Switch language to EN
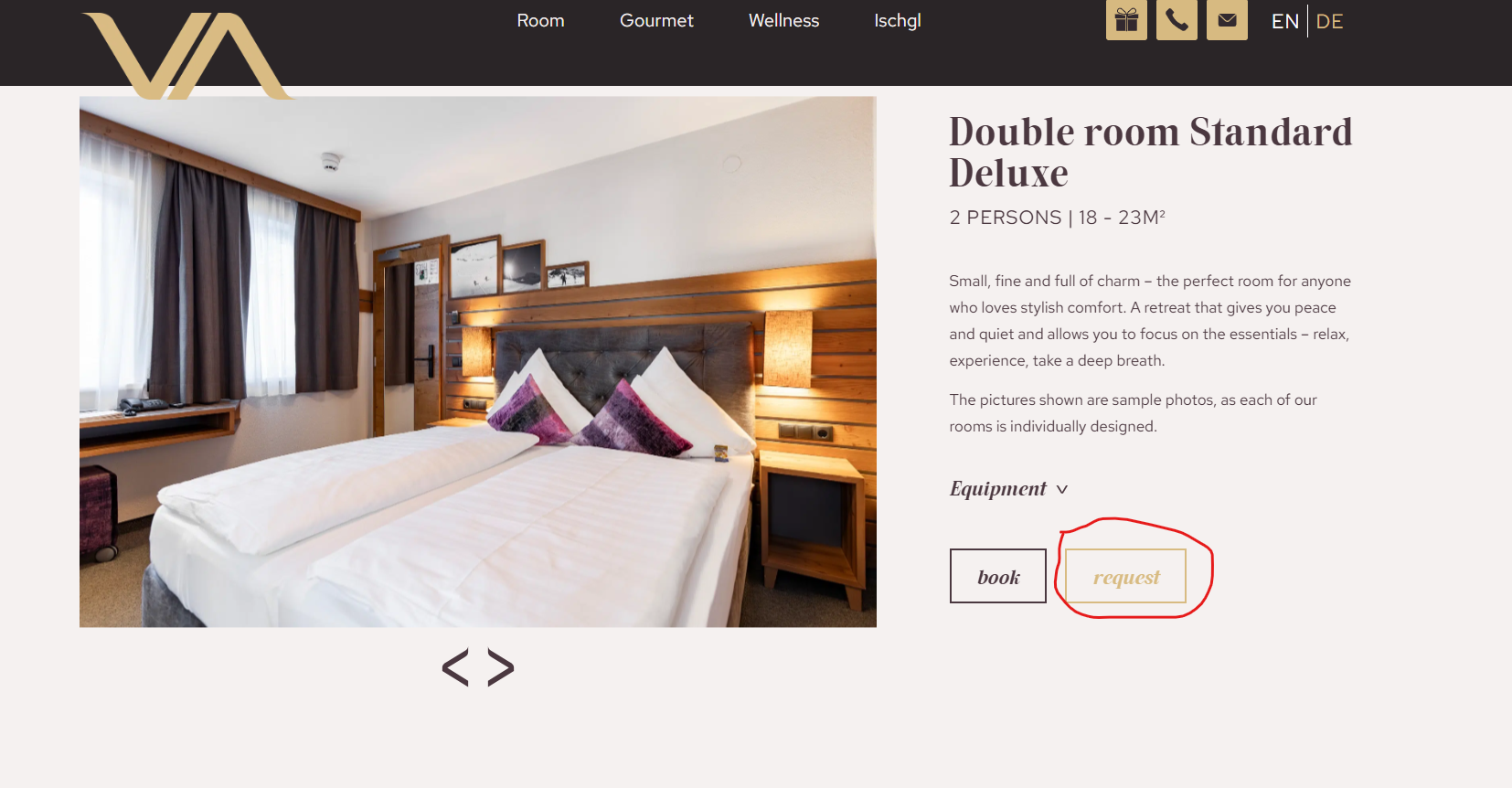The image size is (1512, 788). [1284, 21]
